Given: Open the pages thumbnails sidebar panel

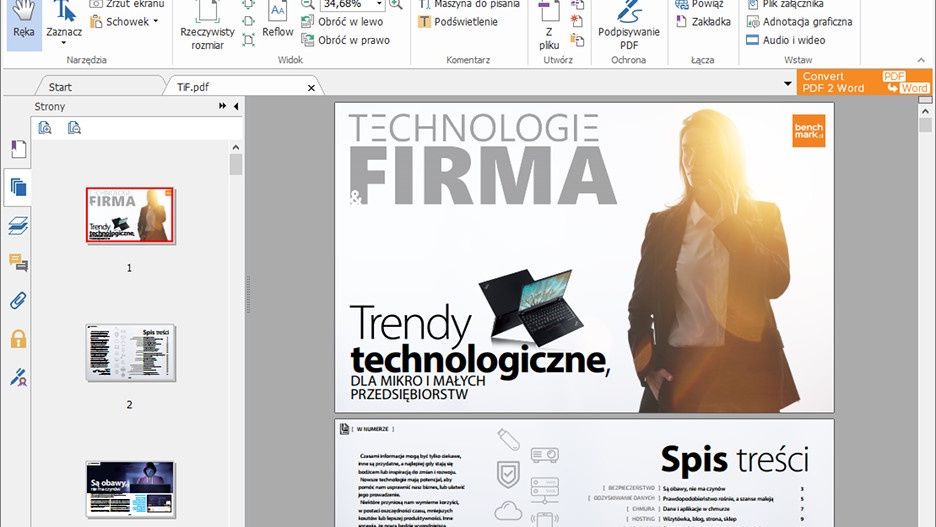Looking at the screenshot, I should pos(19,187).
